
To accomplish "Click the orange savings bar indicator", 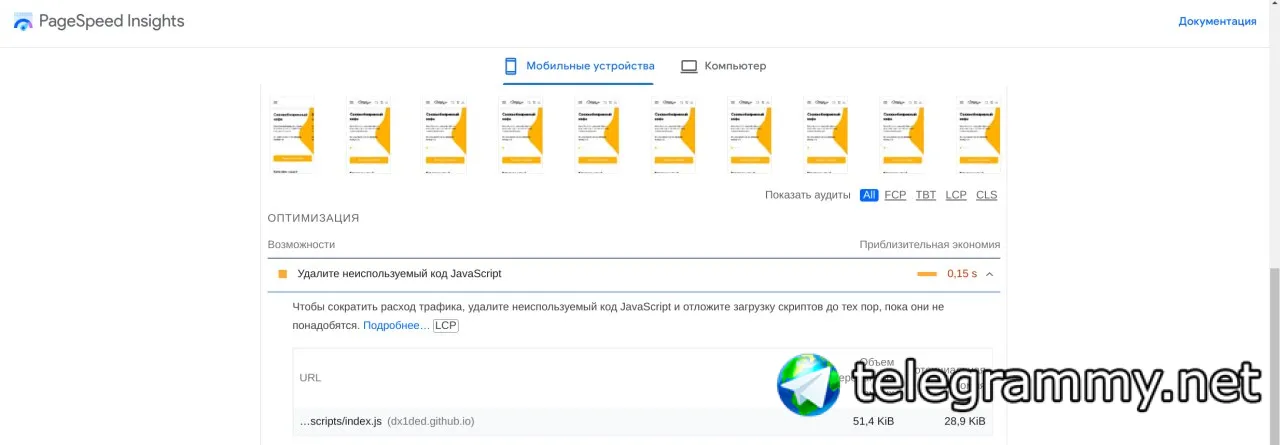I will [x=927, y=274].
